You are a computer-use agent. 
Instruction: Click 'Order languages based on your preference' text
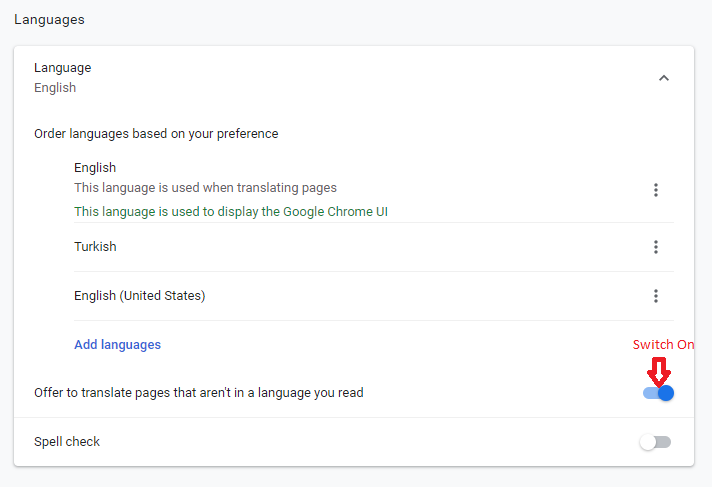(156, 134)
